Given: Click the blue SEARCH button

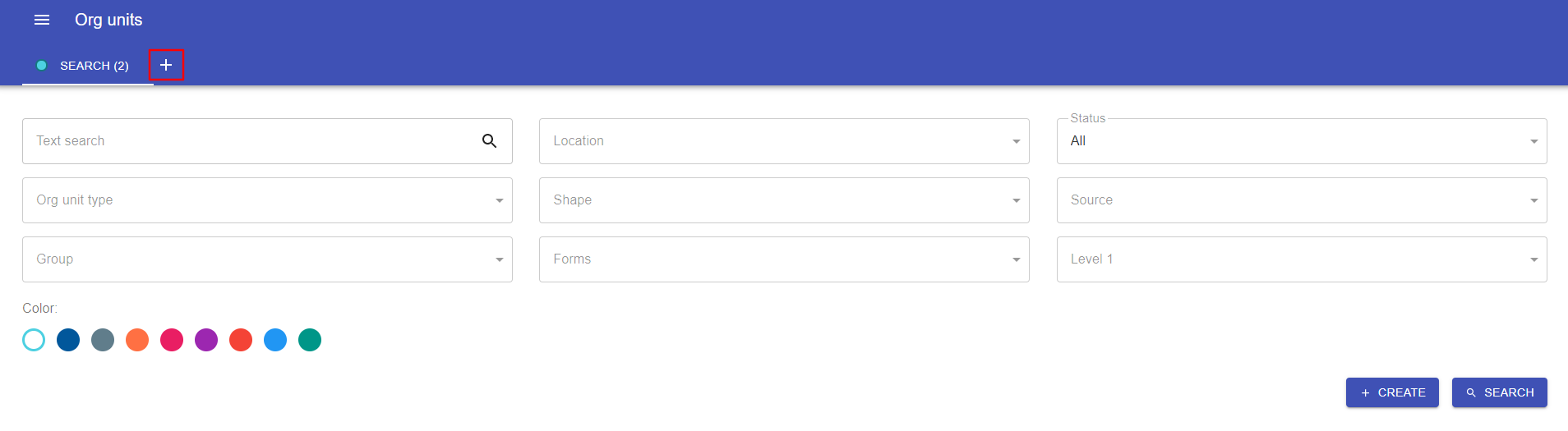Looking at the screenshot, I should coord(1500,392).
